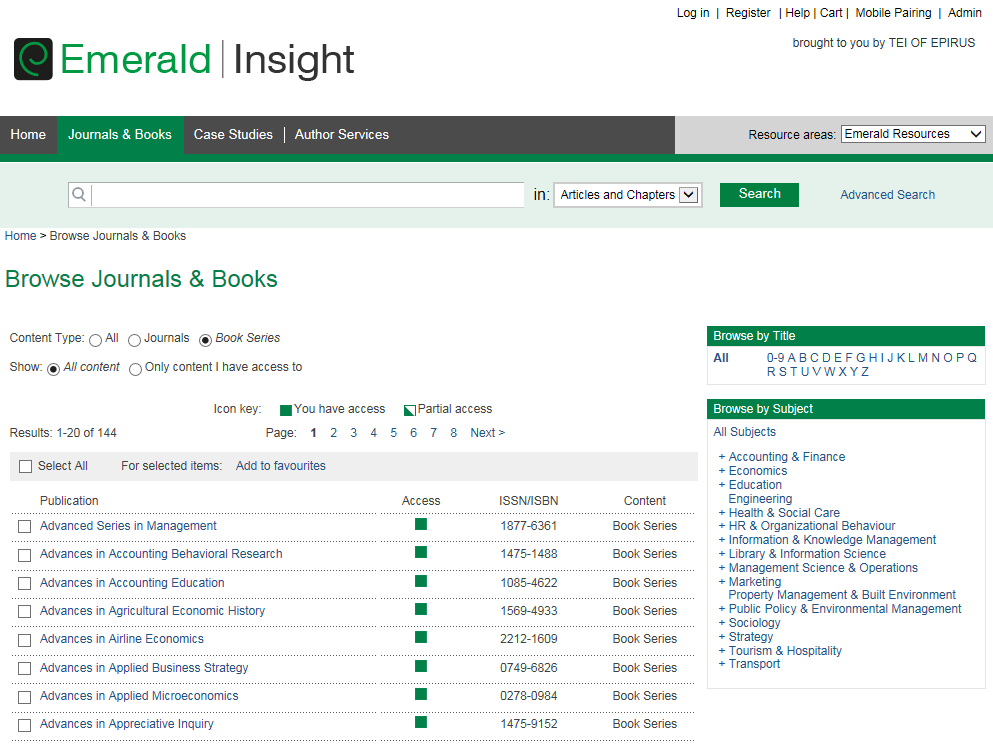Viewport: 993px width, 745px height.
Task: Expand the Accounting & Finance subject
Action: pyautogui.click(x=722, y=457)
